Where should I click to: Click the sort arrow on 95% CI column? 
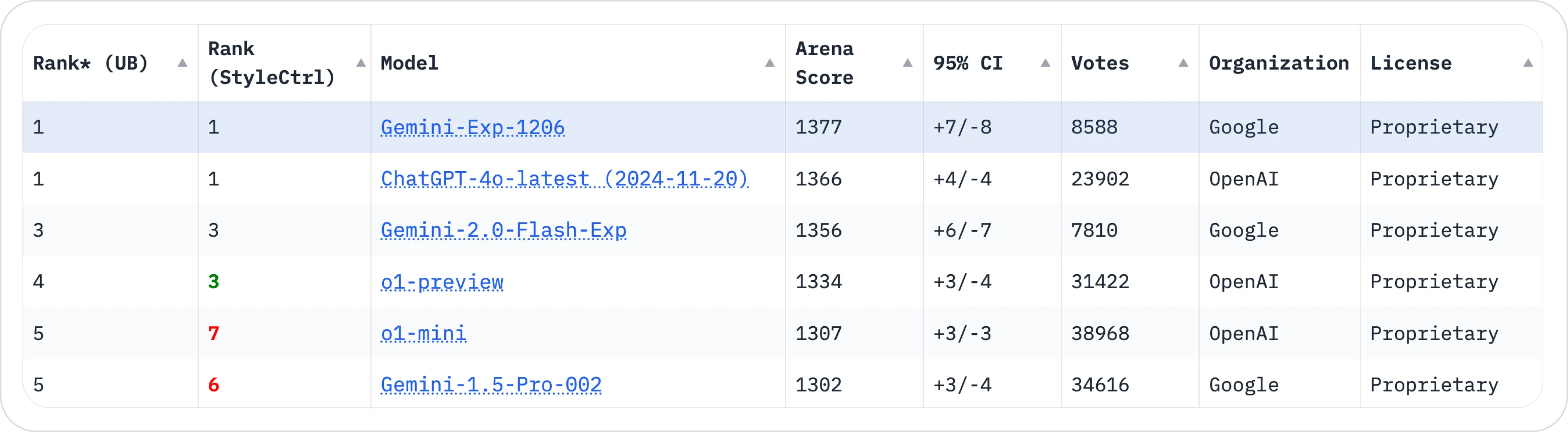(1045, 63)
